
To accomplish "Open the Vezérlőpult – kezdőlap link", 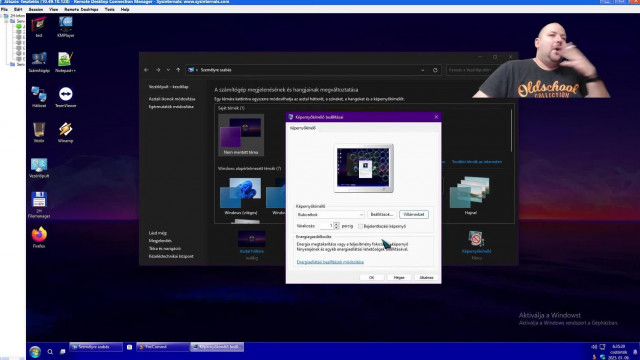I will click(169, 87).
